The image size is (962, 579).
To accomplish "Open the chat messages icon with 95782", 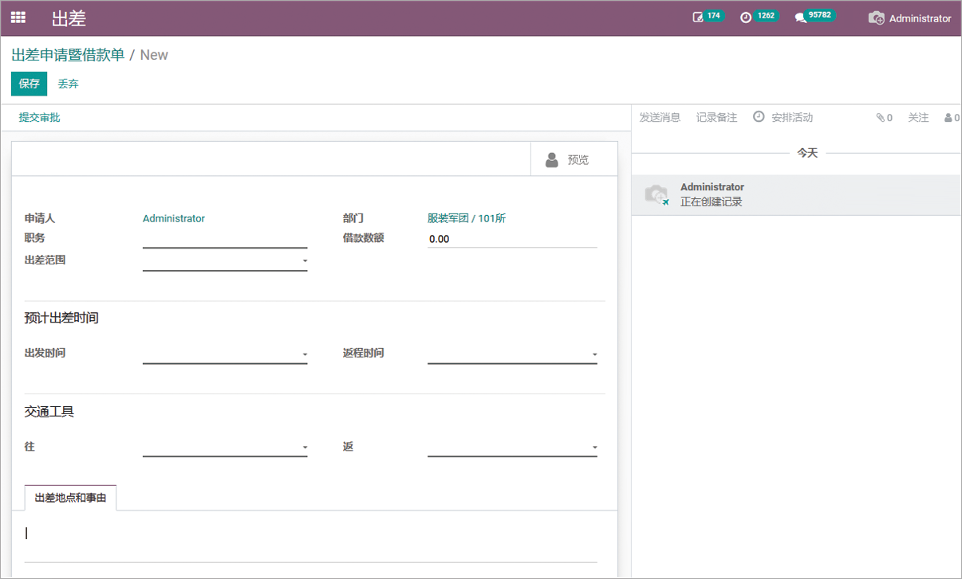I will point(800,18).
